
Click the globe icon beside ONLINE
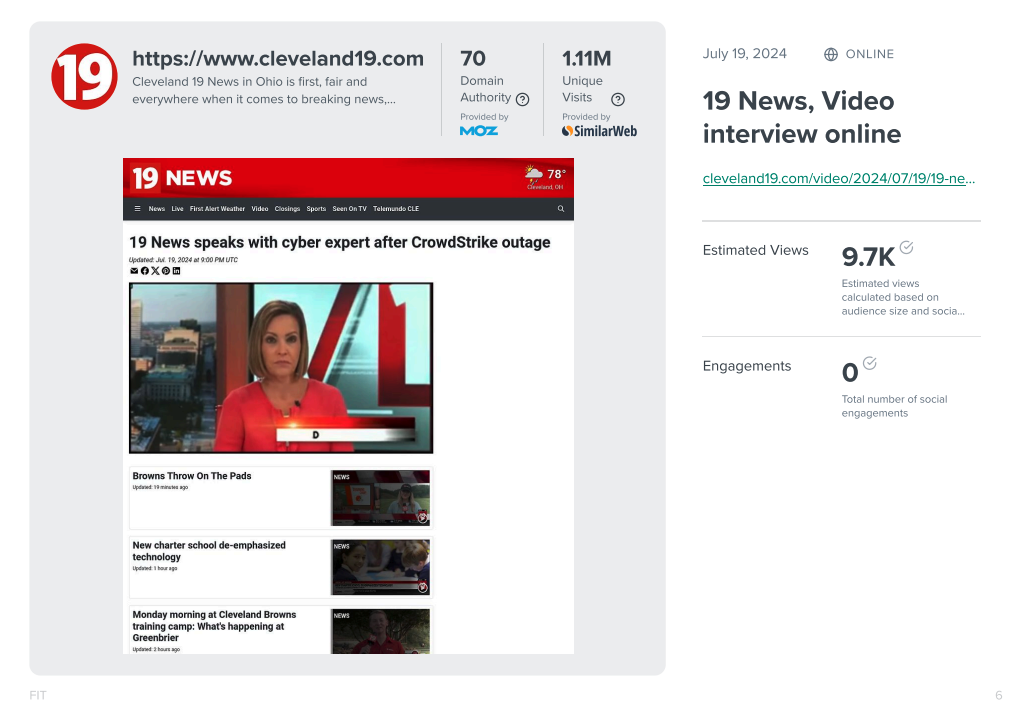[831, 55]
